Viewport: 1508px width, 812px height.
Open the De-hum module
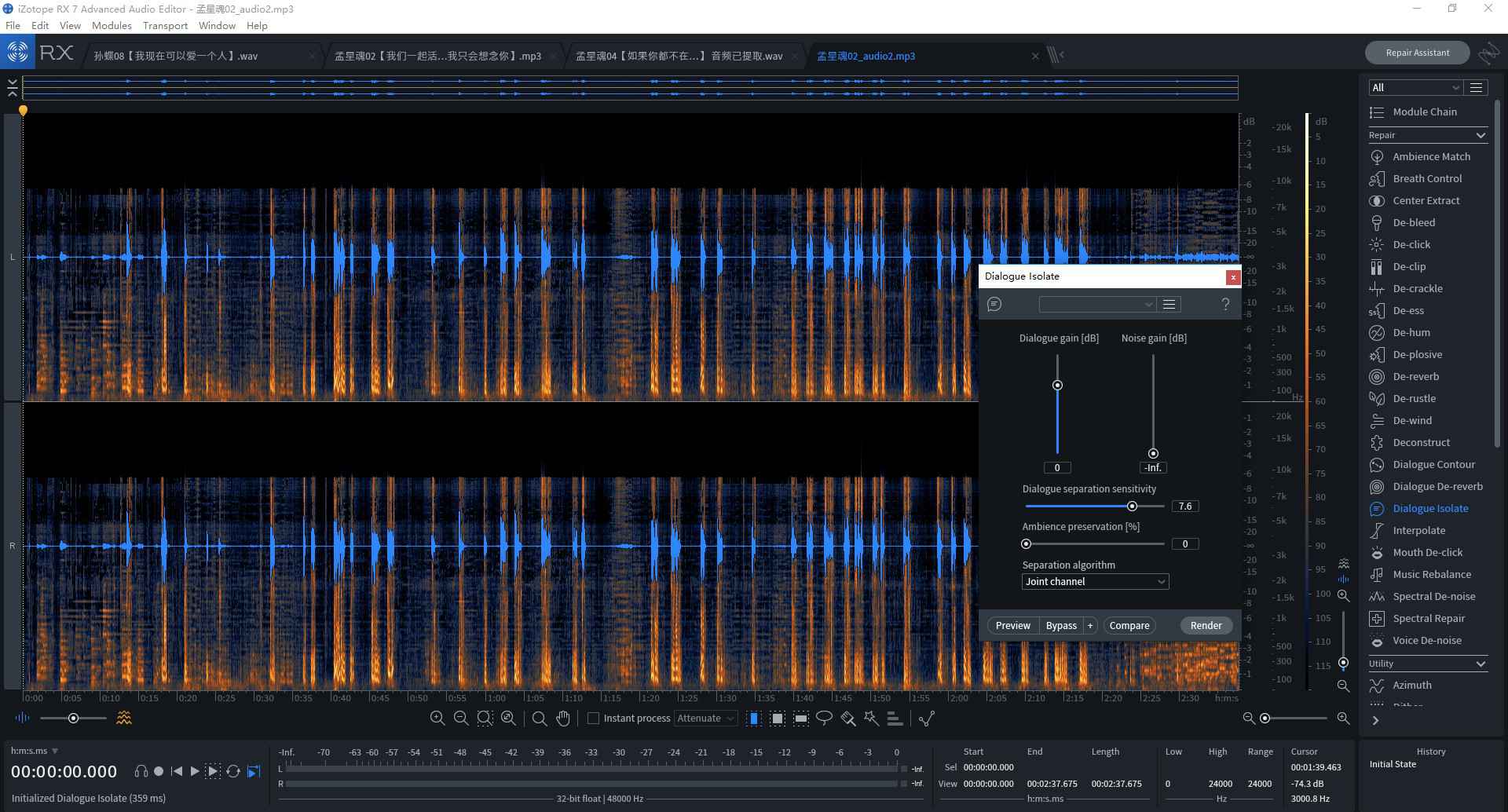click(x=1411, y=332)
